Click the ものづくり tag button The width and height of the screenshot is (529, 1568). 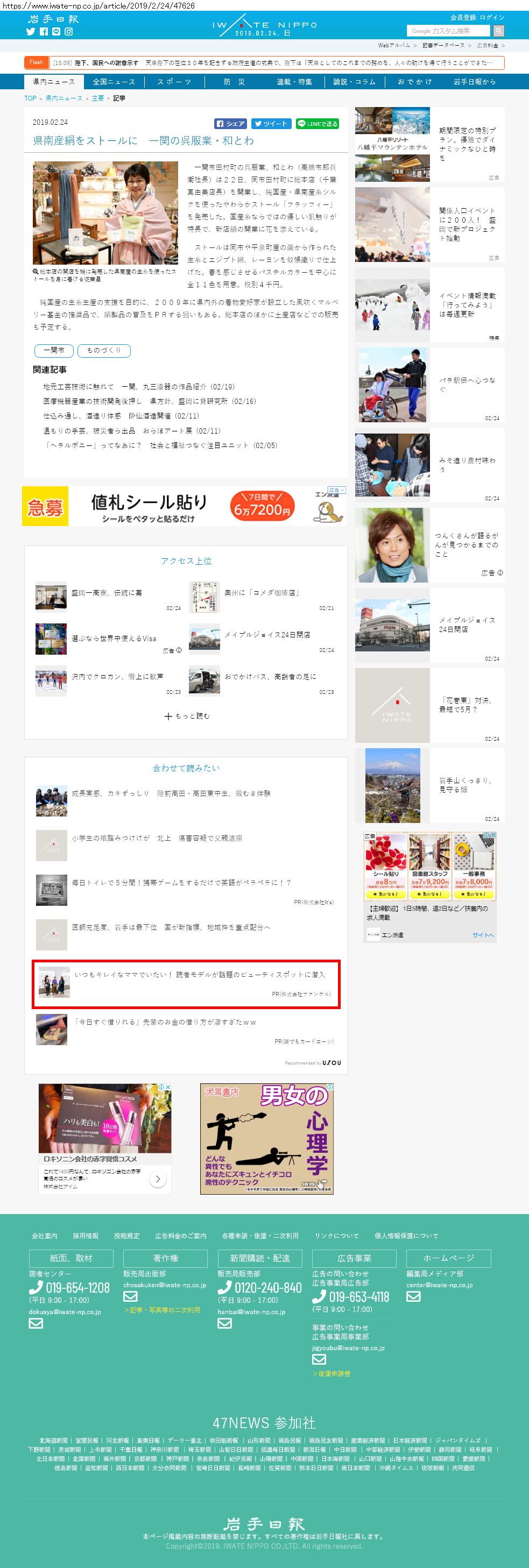click(104, 350)
